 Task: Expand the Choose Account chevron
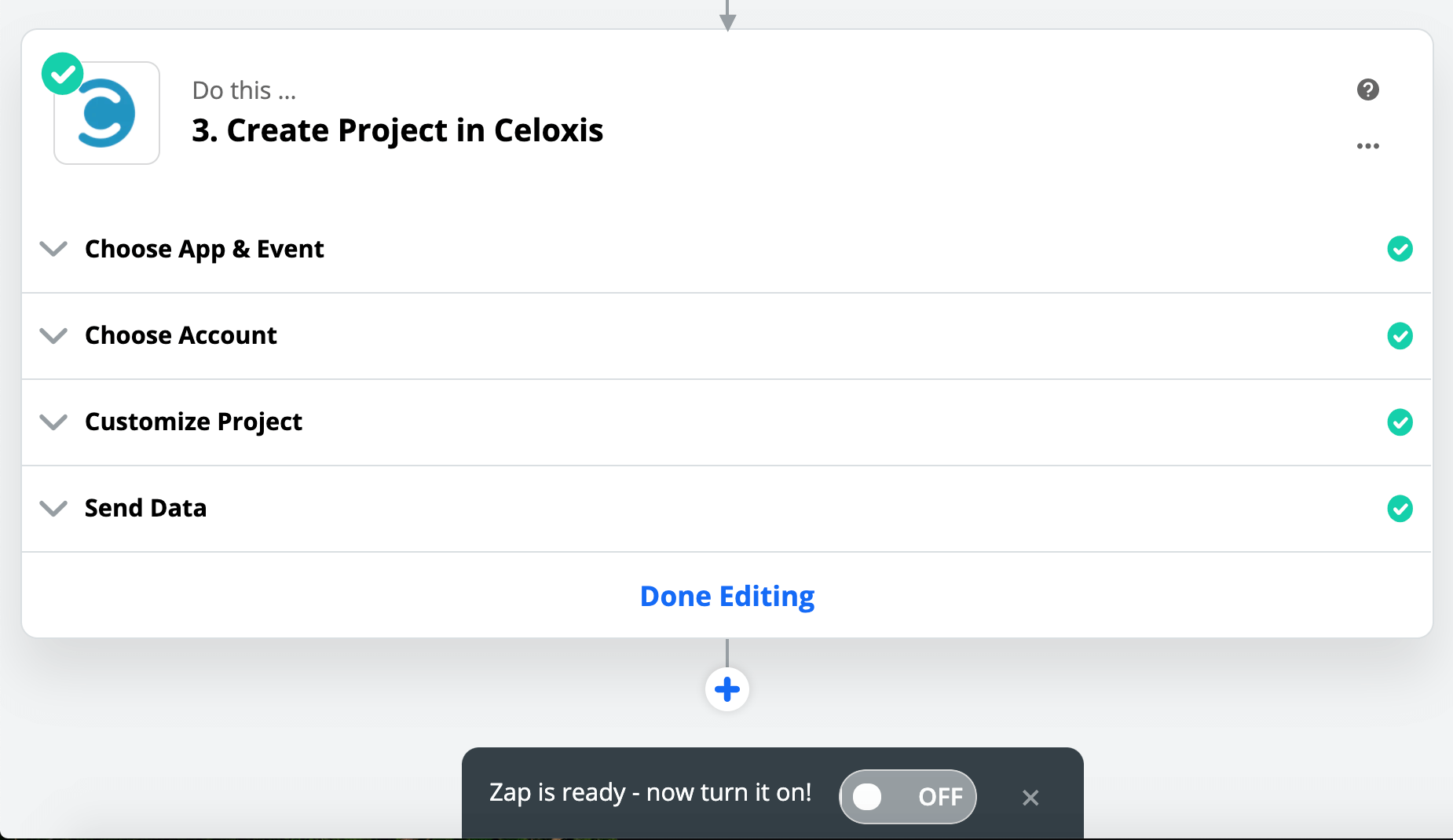click(x=53, y=336)
